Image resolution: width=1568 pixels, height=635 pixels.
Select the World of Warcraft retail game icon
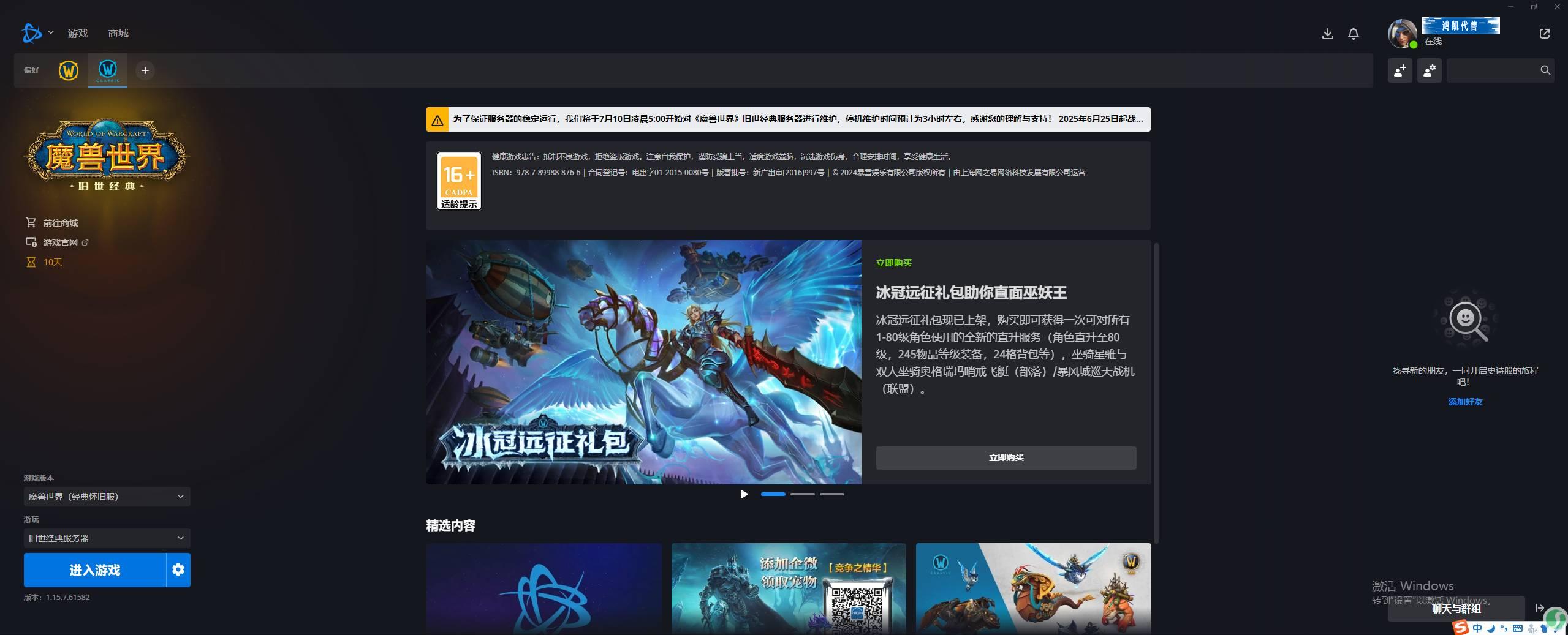click(69, 70)
